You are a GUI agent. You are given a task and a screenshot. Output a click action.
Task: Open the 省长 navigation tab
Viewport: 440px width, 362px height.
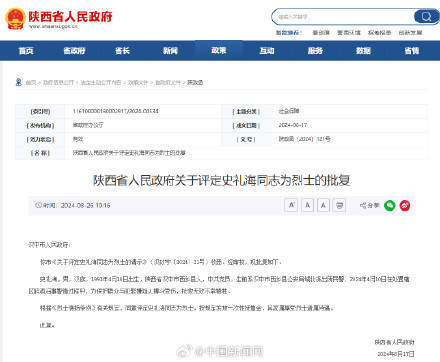pyautogui.click(x=122, y=51)
